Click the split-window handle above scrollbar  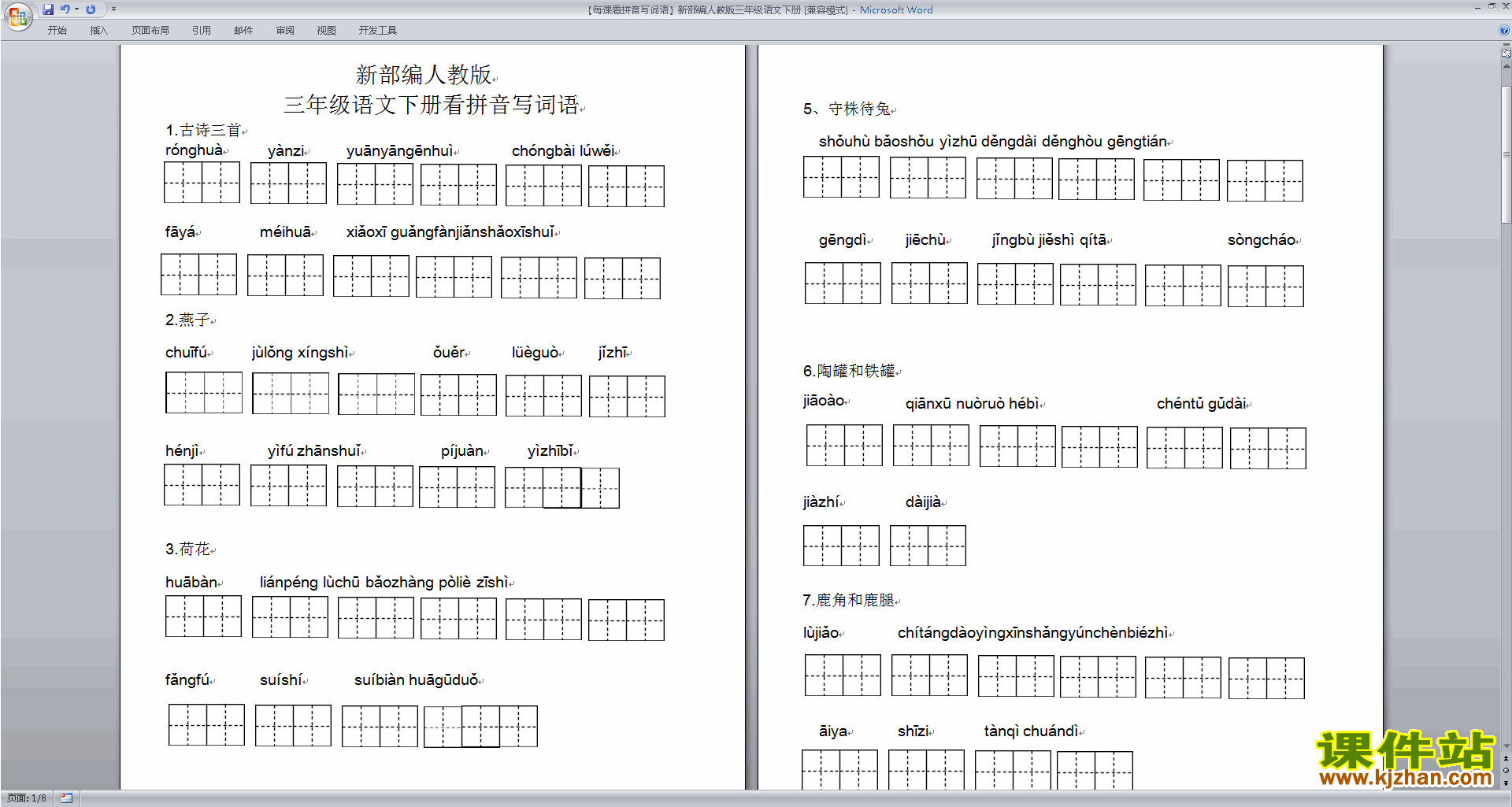coord(1506,45)
